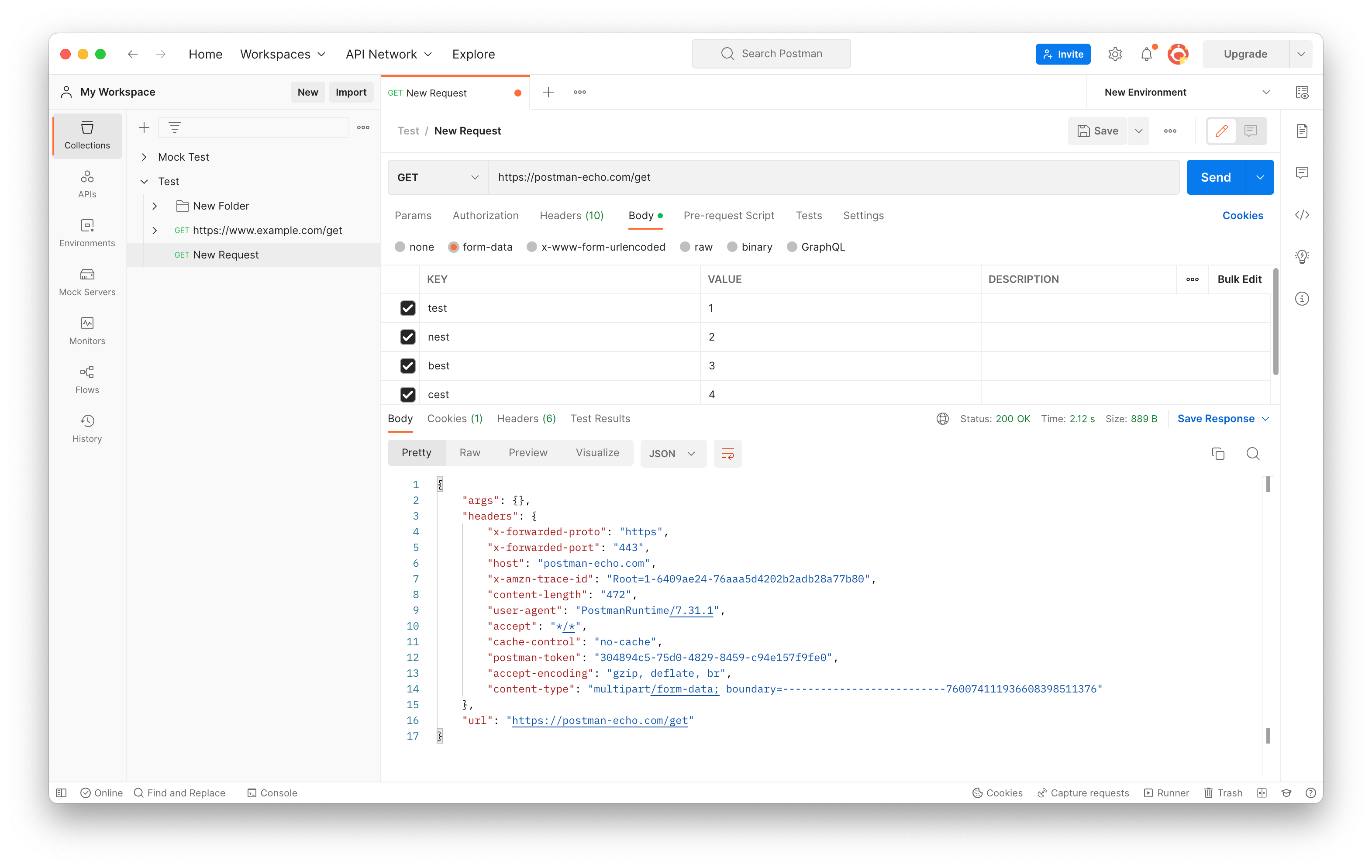
Task: Uncheck the 'best' form-data row
Action: pyautogui.click(x=407, y=365)
